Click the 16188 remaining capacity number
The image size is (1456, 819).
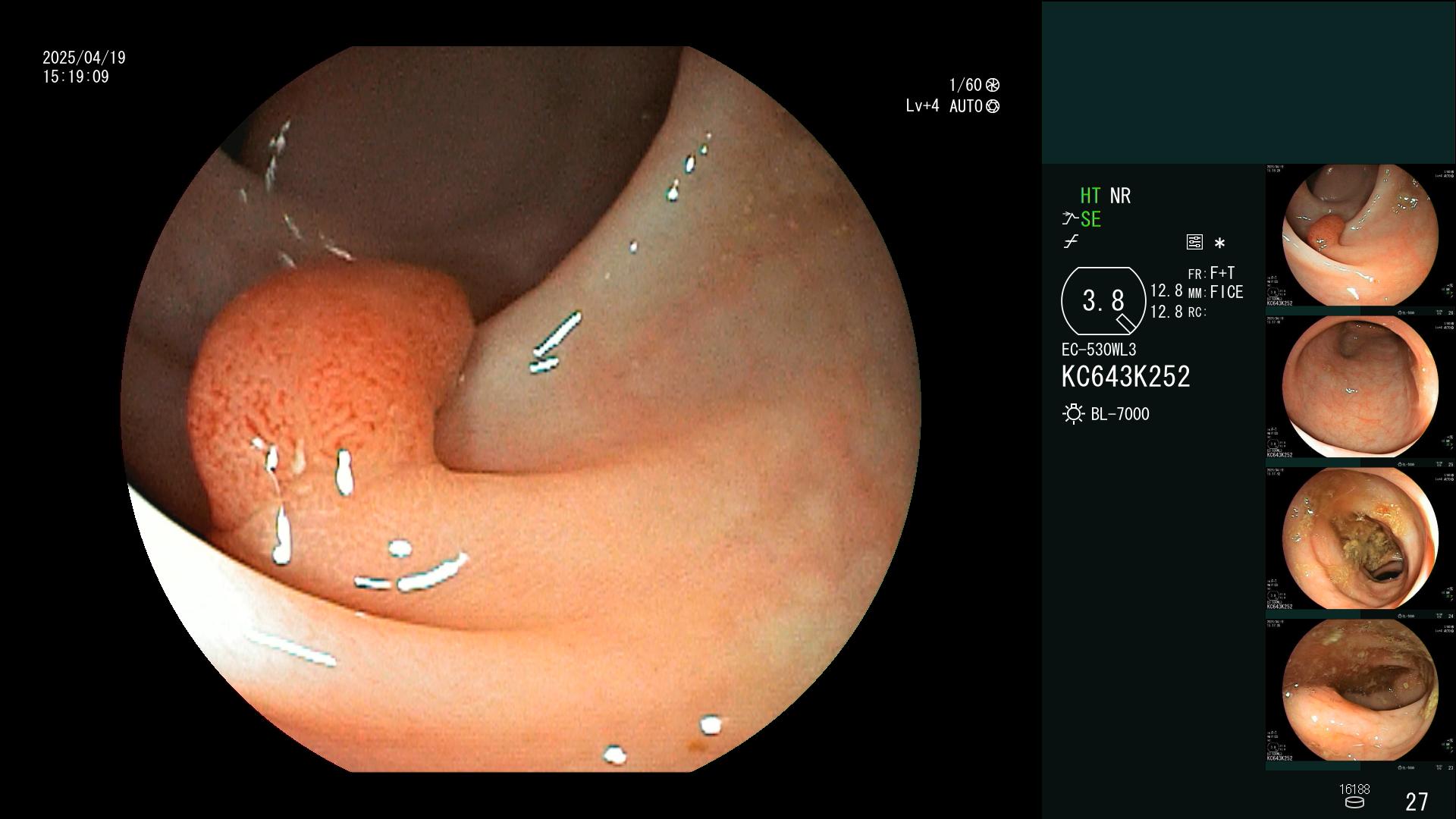click(x=1354, y=789)
